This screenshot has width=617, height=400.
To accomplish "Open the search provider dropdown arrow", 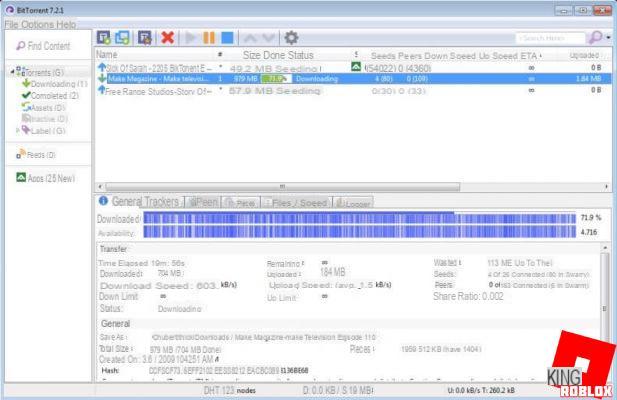I will click(x=608, y=38).
